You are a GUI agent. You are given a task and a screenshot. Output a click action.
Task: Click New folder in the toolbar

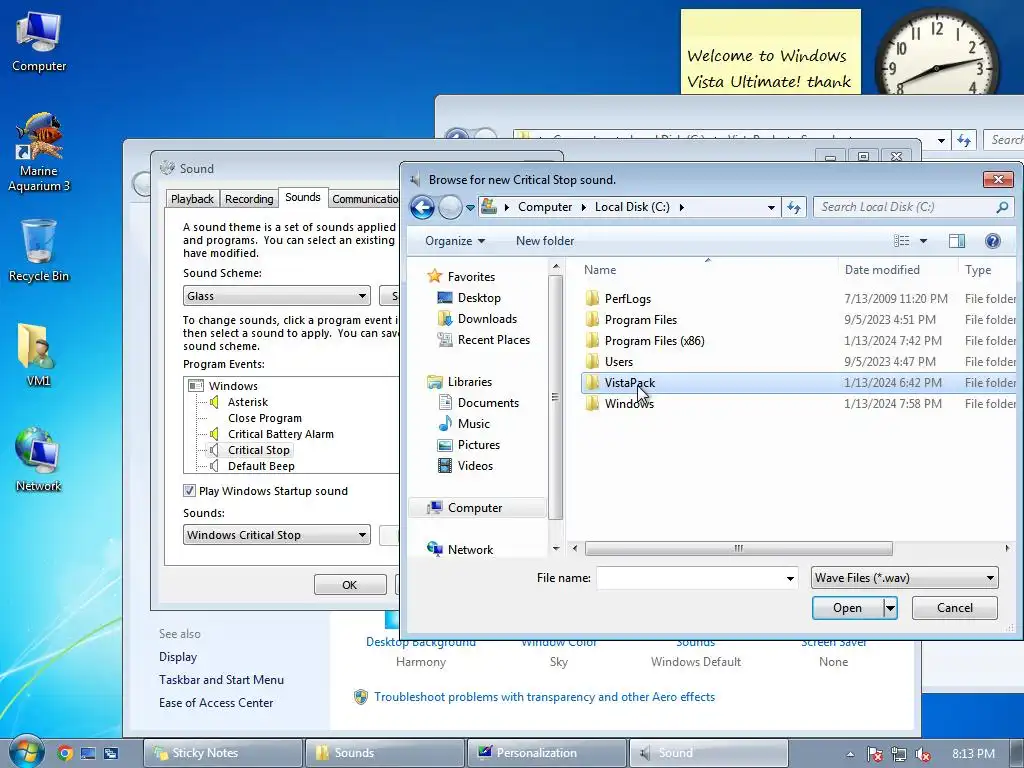tap(545, 241)
